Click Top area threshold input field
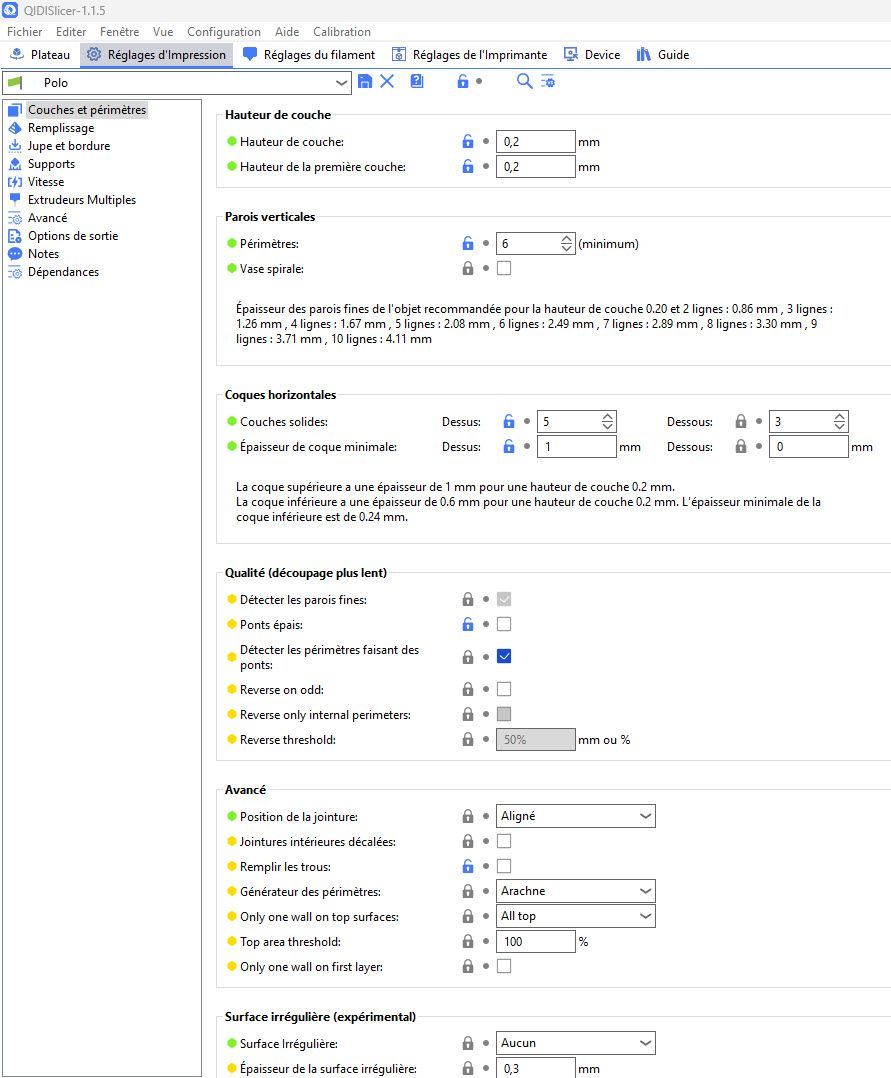 point(536,941)
